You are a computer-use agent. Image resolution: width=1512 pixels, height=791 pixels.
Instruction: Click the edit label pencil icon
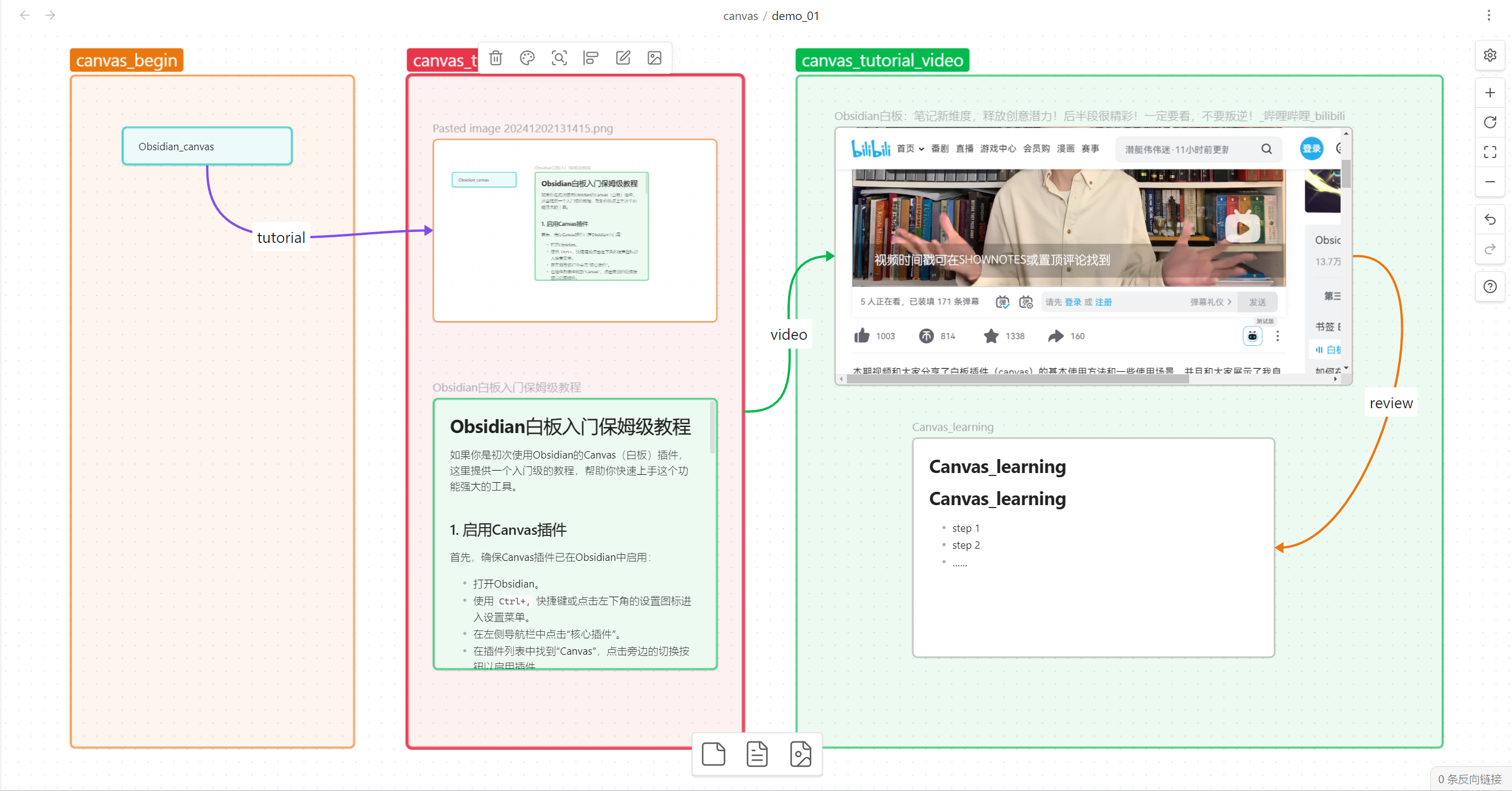coord(623,58)
